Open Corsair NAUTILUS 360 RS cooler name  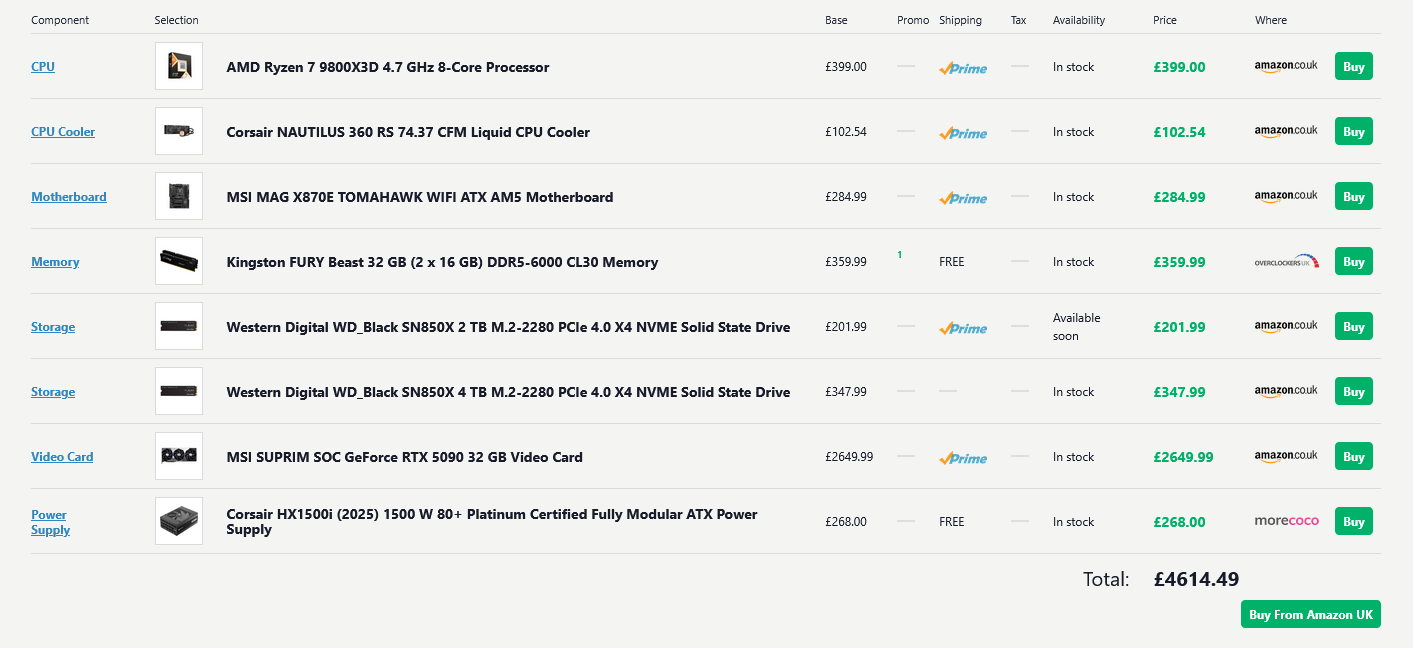point(408,132)
